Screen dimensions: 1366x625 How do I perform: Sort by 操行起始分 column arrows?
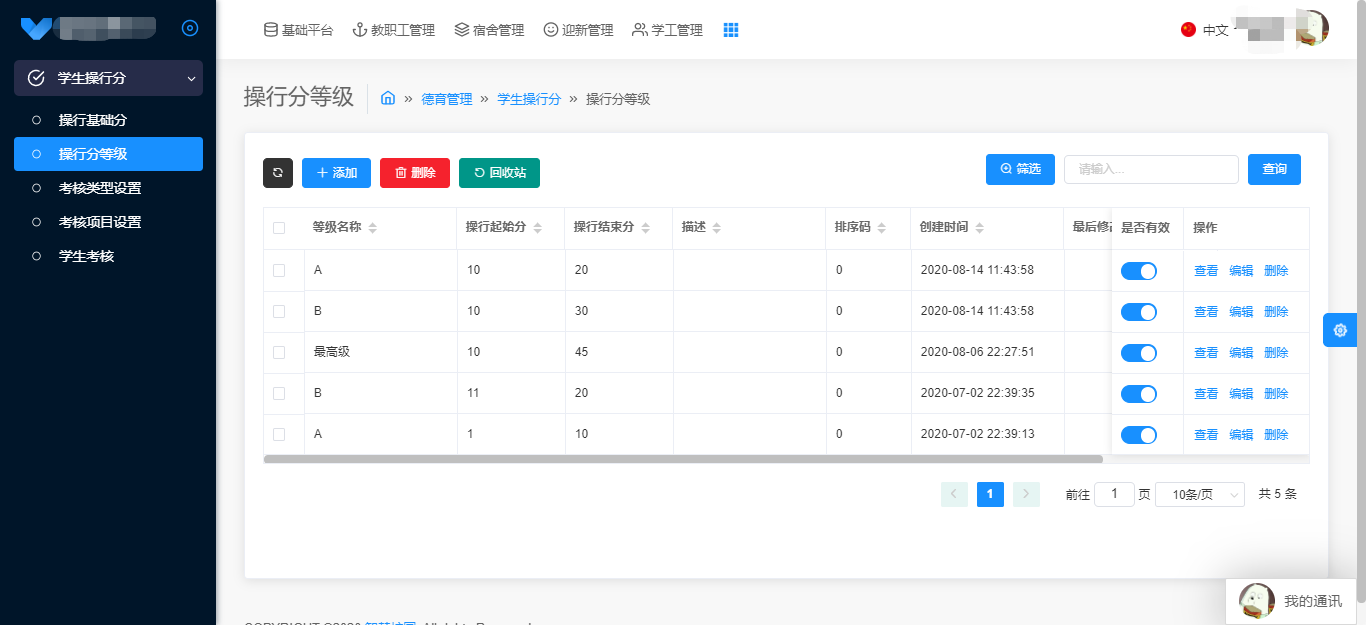(537, 228)
